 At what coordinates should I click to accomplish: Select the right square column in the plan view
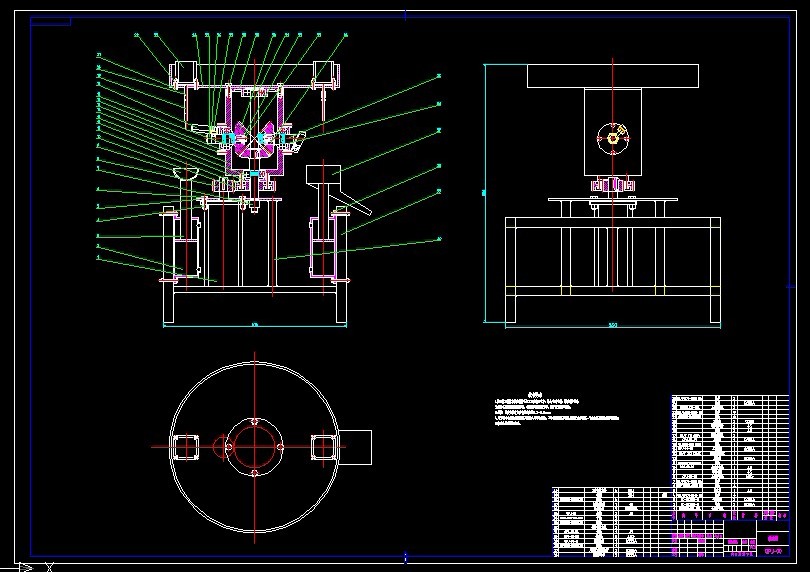coord(324,447)
